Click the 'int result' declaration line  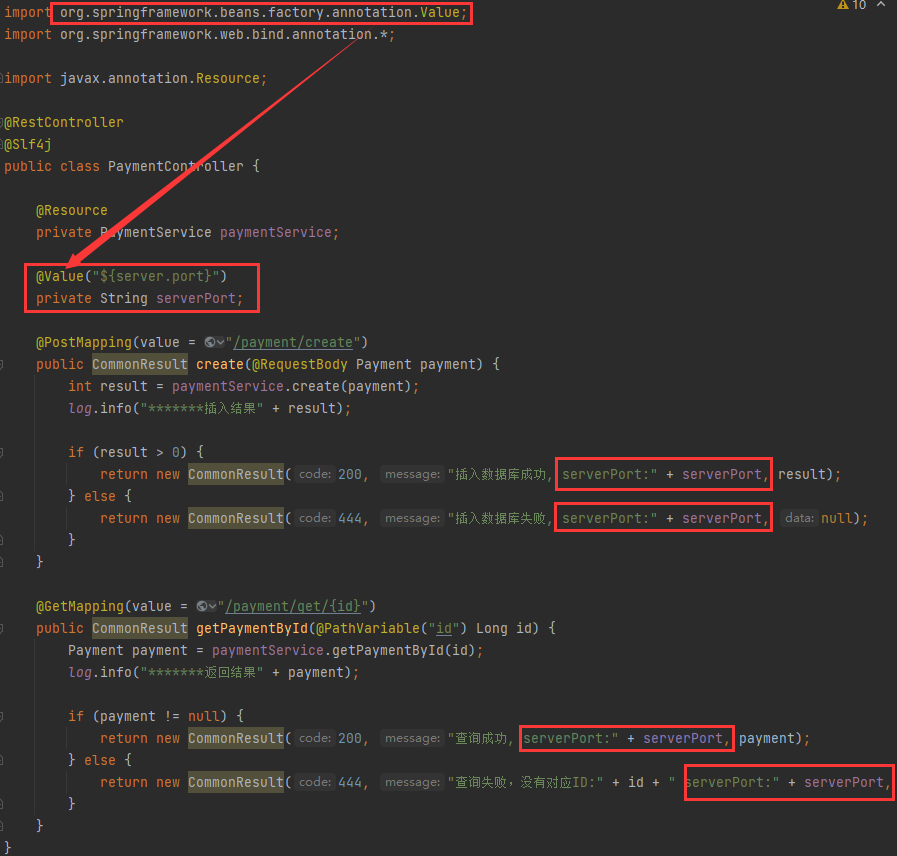coord(244,386)
